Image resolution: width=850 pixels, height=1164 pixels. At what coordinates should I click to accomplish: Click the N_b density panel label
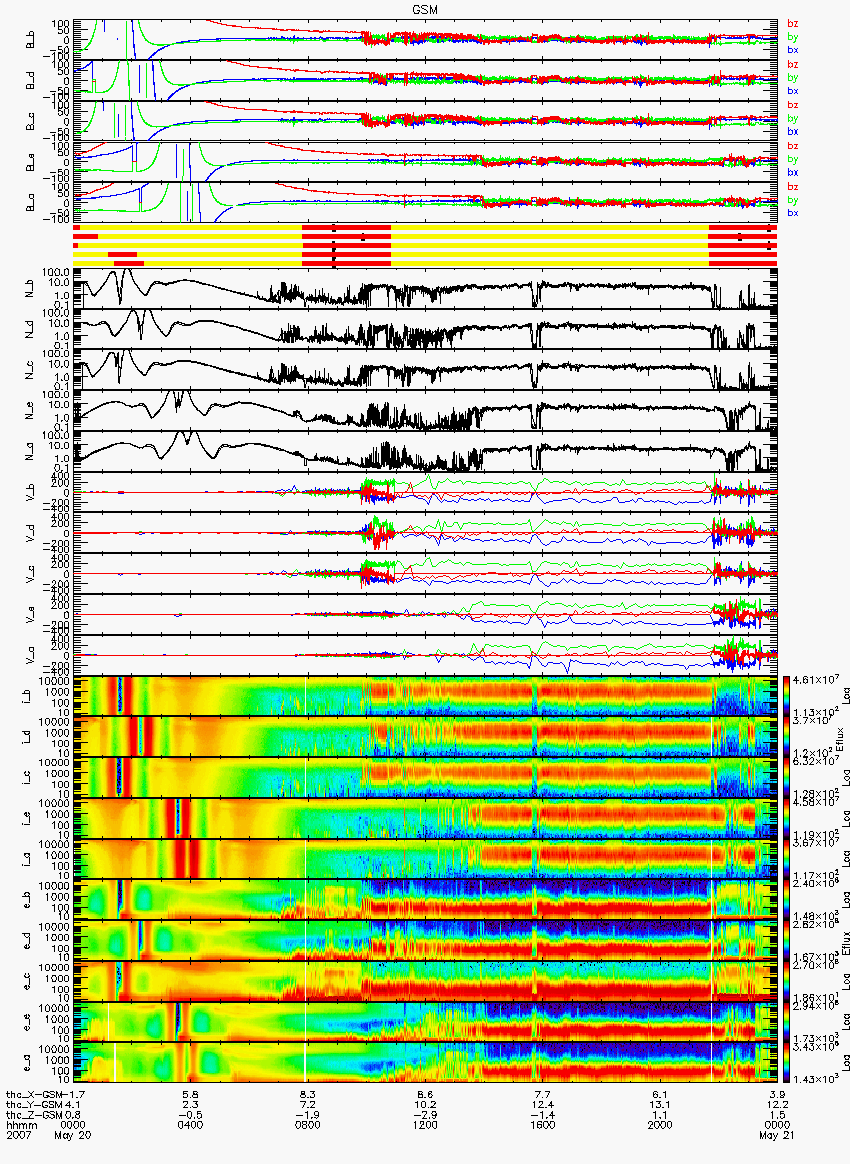click(x=30, y=288)
